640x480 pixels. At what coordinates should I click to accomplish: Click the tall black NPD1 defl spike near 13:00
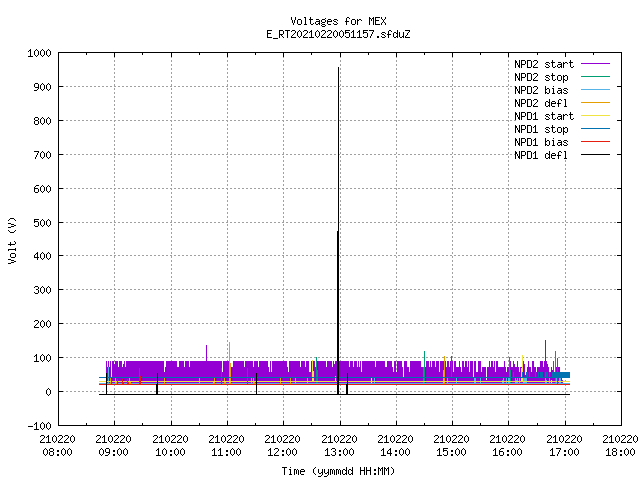[x=338, y=231]
